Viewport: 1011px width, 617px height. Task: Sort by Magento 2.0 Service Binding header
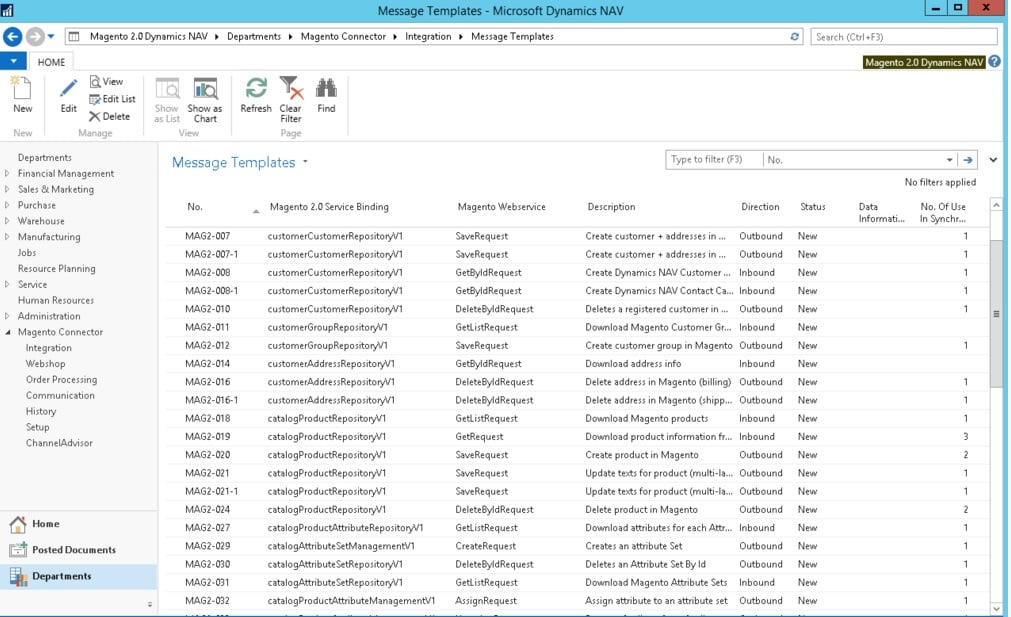[329, 207]
